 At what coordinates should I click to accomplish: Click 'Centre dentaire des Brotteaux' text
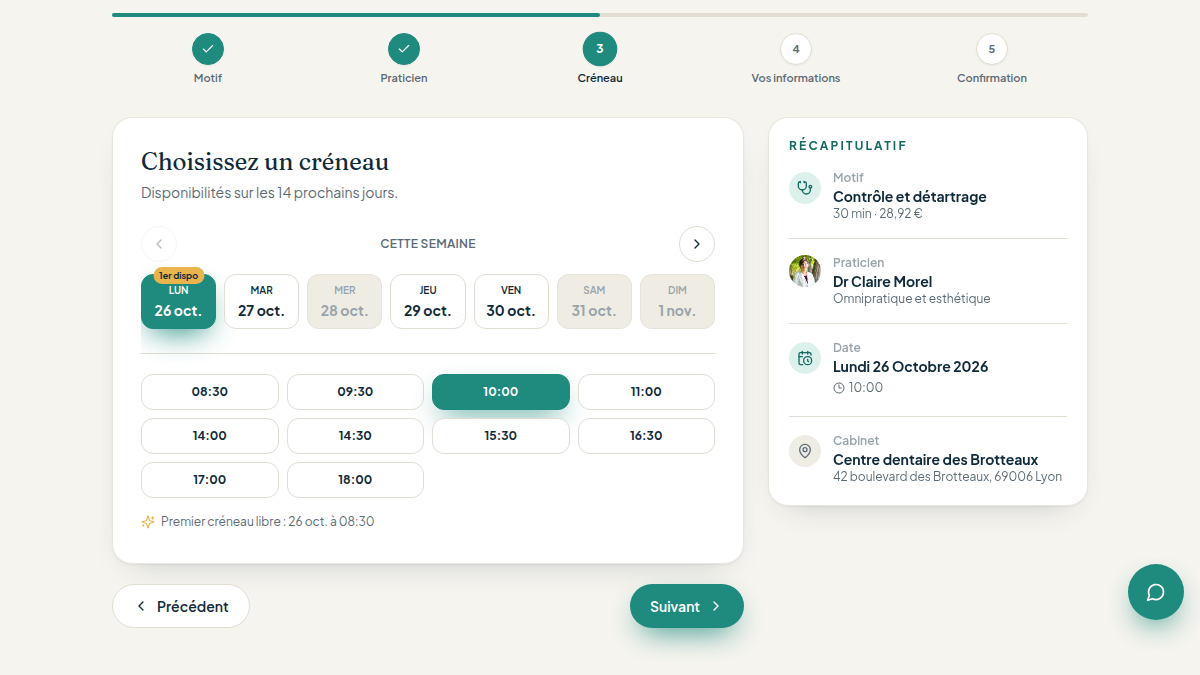[935, 460]
